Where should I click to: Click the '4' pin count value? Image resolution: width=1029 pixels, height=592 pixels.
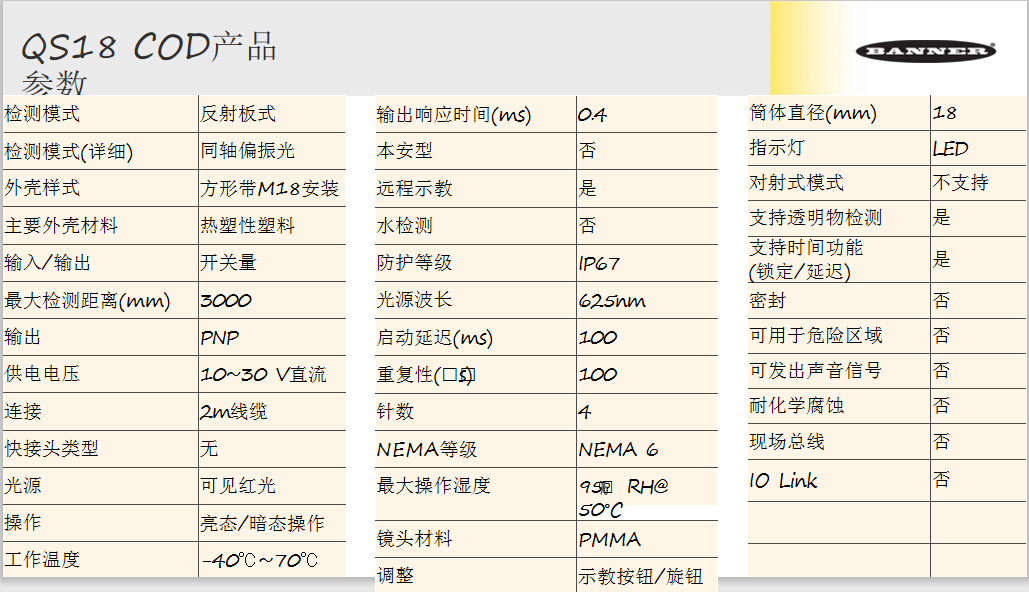pos(585,412)
